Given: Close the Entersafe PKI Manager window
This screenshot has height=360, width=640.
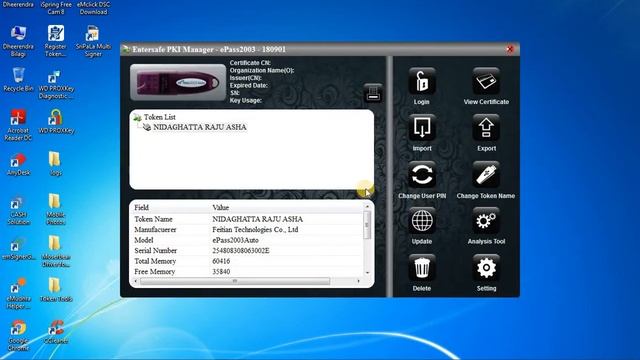Looking at the screenshot, I should [x=510, y=49].
